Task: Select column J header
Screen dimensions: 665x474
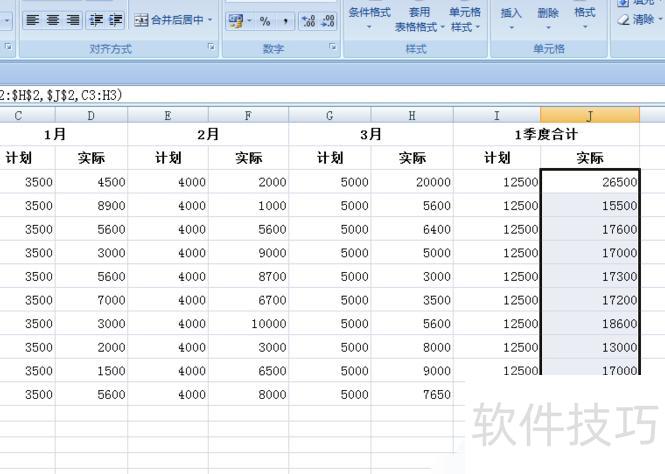Action: click(590, 116)
